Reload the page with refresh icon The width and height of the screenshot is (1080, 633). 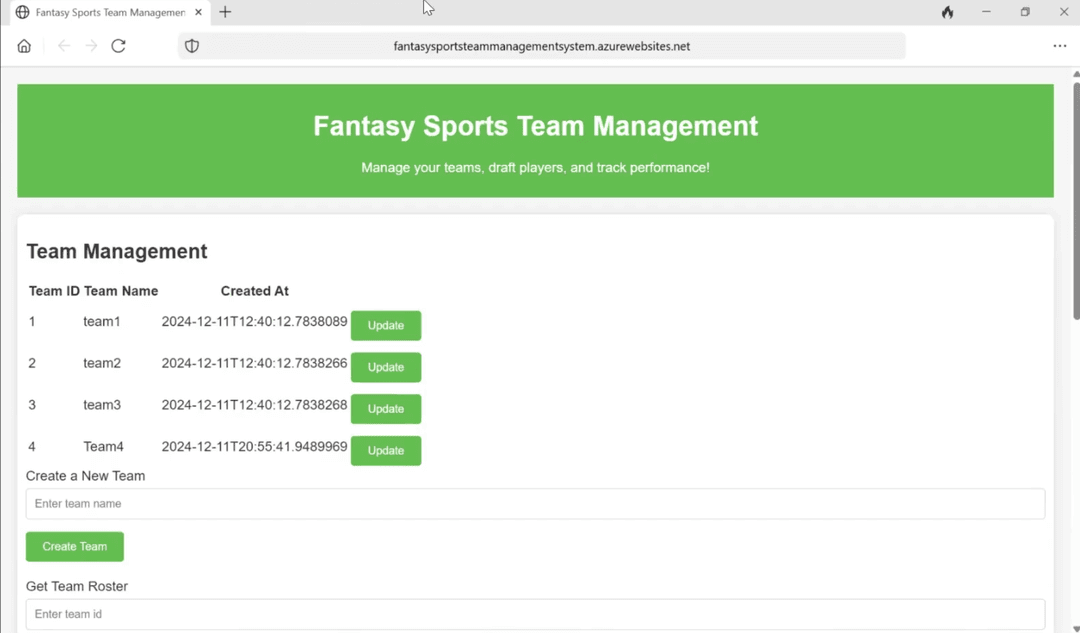(x=118, y=46)
